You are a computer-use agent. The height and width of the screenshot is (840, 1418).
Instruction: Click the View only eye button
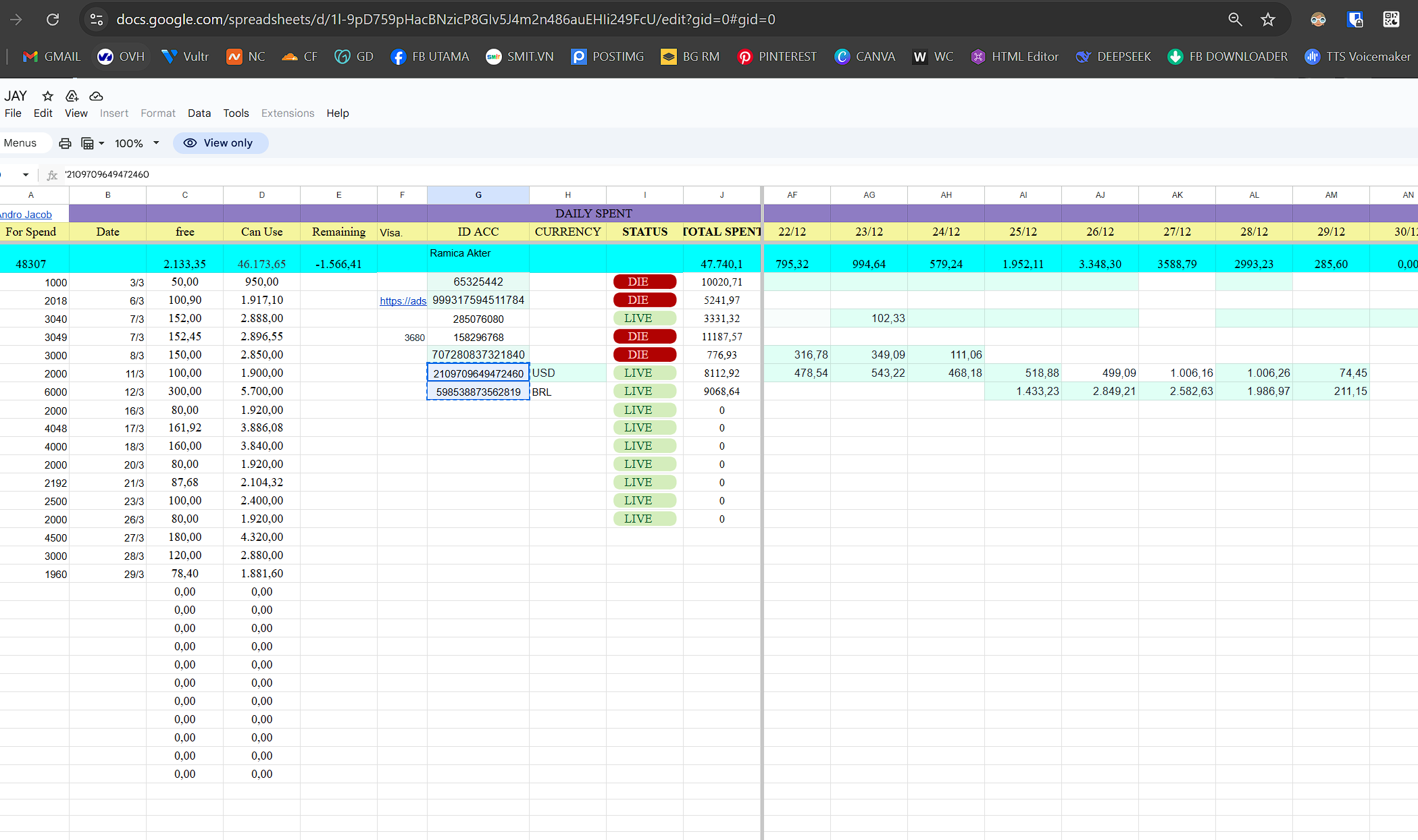[x=220, y=143]
